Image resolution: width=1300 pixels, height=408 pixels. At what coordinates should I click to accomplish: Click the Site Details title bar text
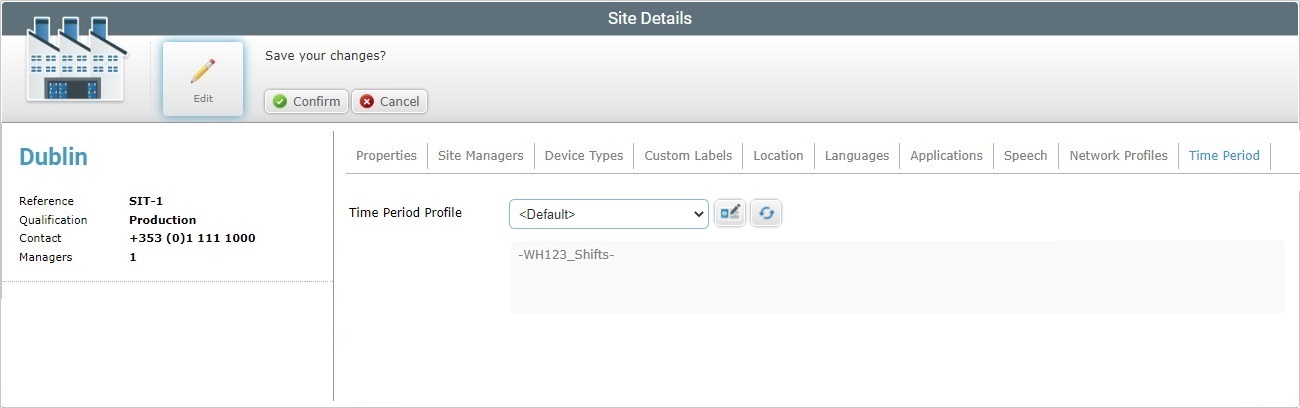pos(650,18)
